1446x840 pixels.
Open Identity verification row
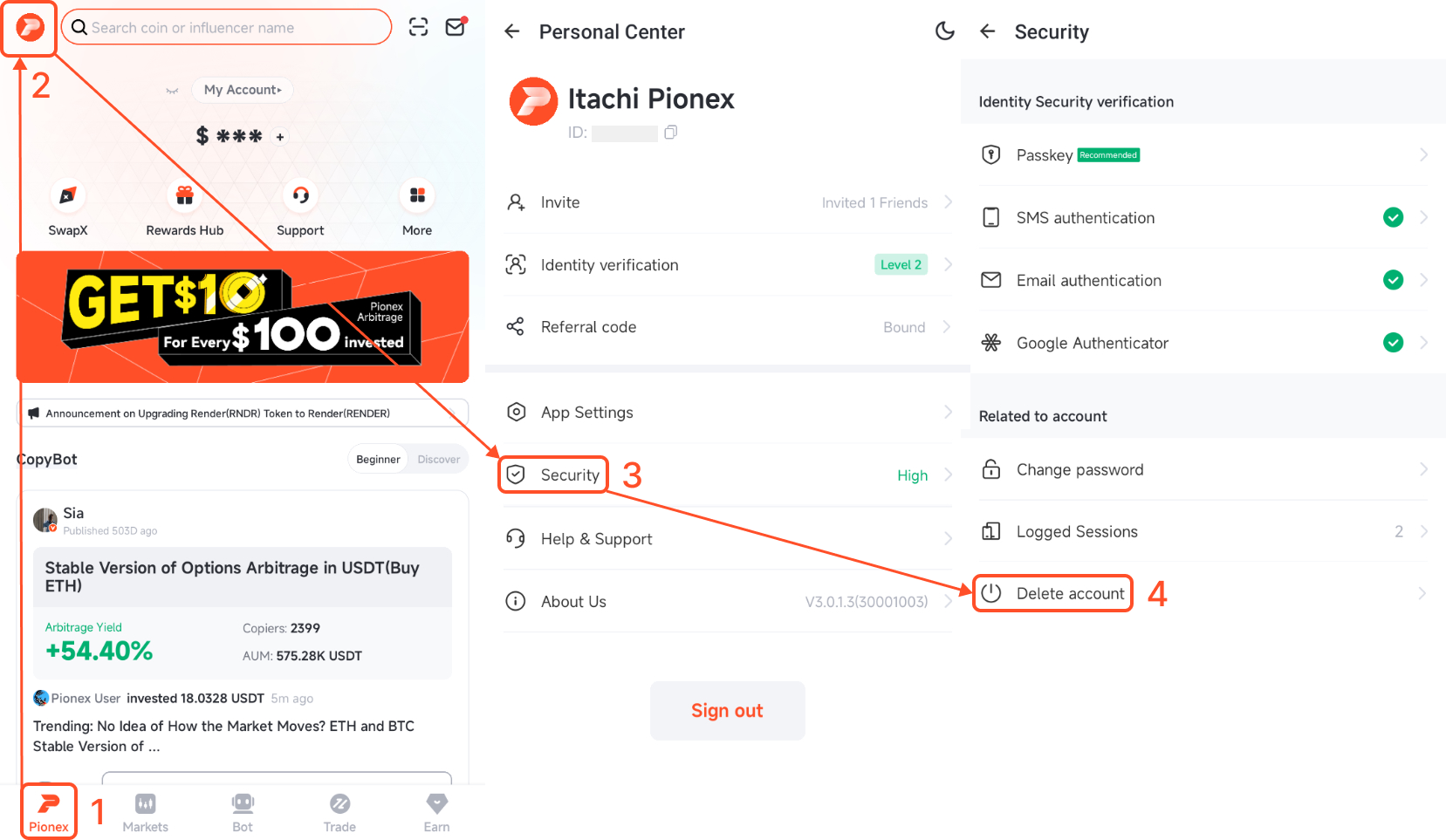pos(728,265)
